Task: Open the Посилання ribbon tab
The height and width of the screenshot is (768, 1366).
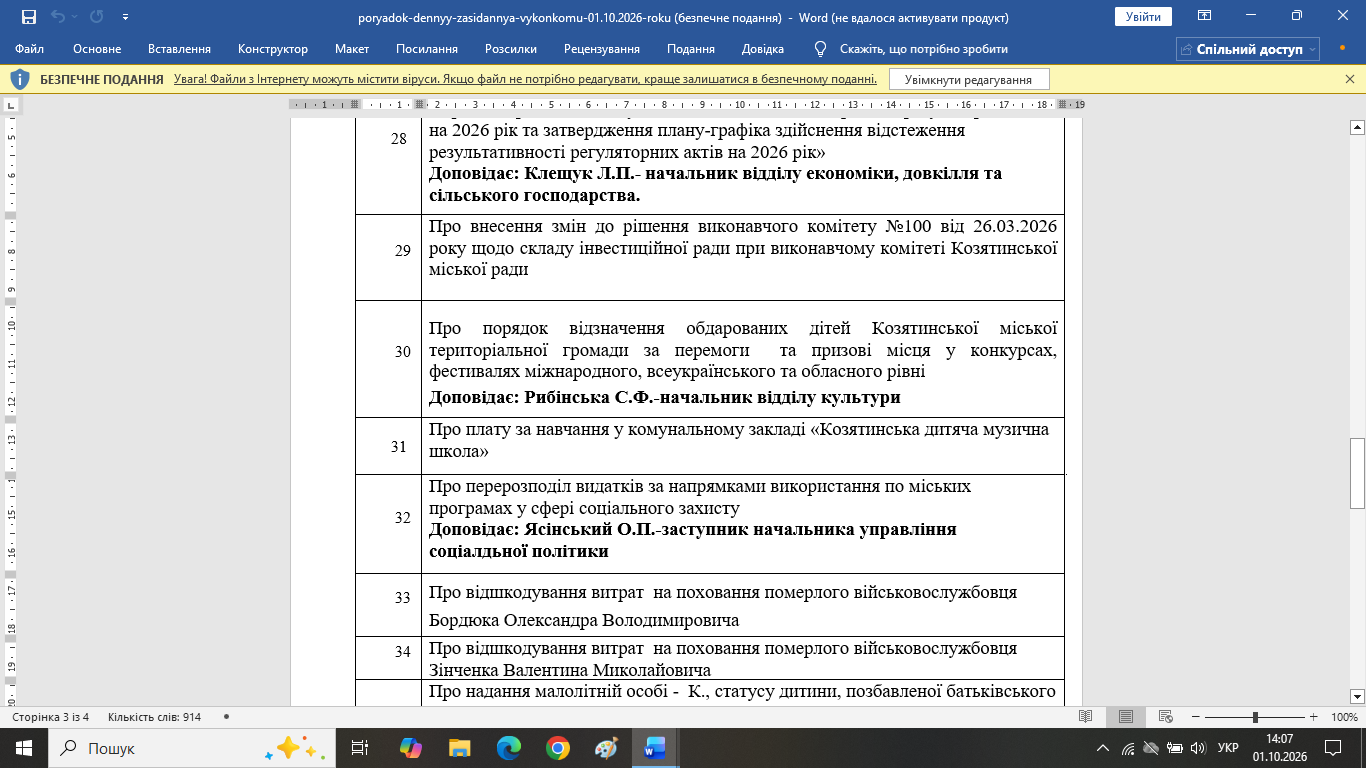Action: [x=427, y=49]
